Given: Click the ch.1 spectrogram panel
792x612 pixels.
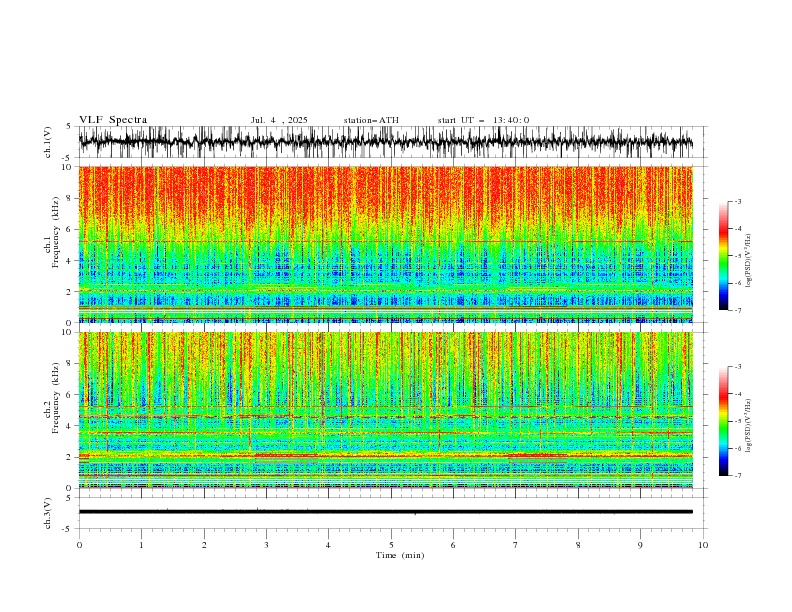Looking at the screenshot, I should tap(385, 244).
